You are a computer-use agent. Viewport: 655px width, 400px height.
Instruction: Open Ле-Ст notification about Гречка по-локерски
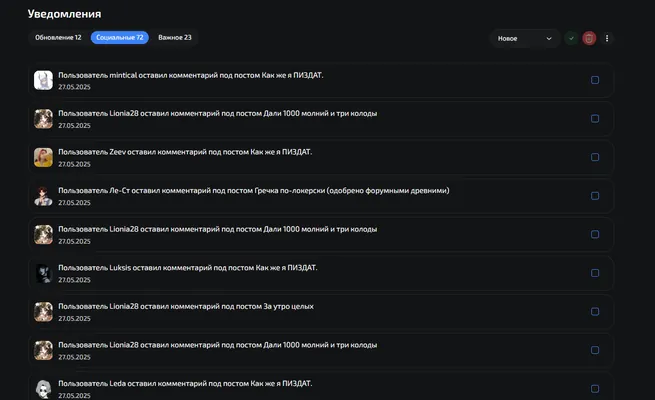(321, 196)
